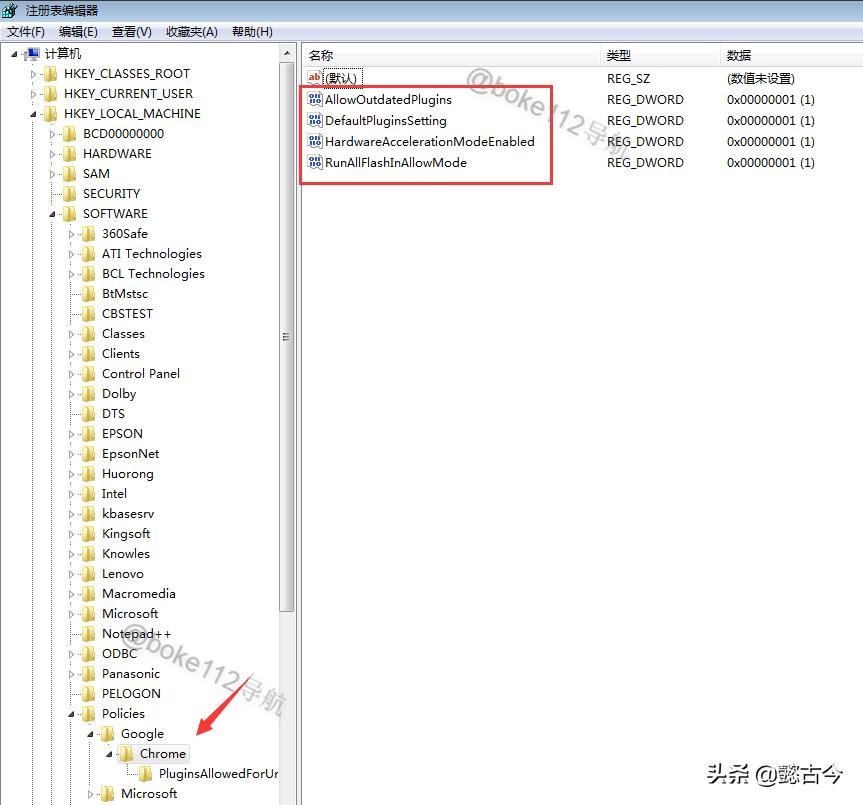Viewport: 863px width, 805px height.
Task: Click the DWORD icon beside RunAllFlashInAllowMode
Action: [x=315, y=162]
